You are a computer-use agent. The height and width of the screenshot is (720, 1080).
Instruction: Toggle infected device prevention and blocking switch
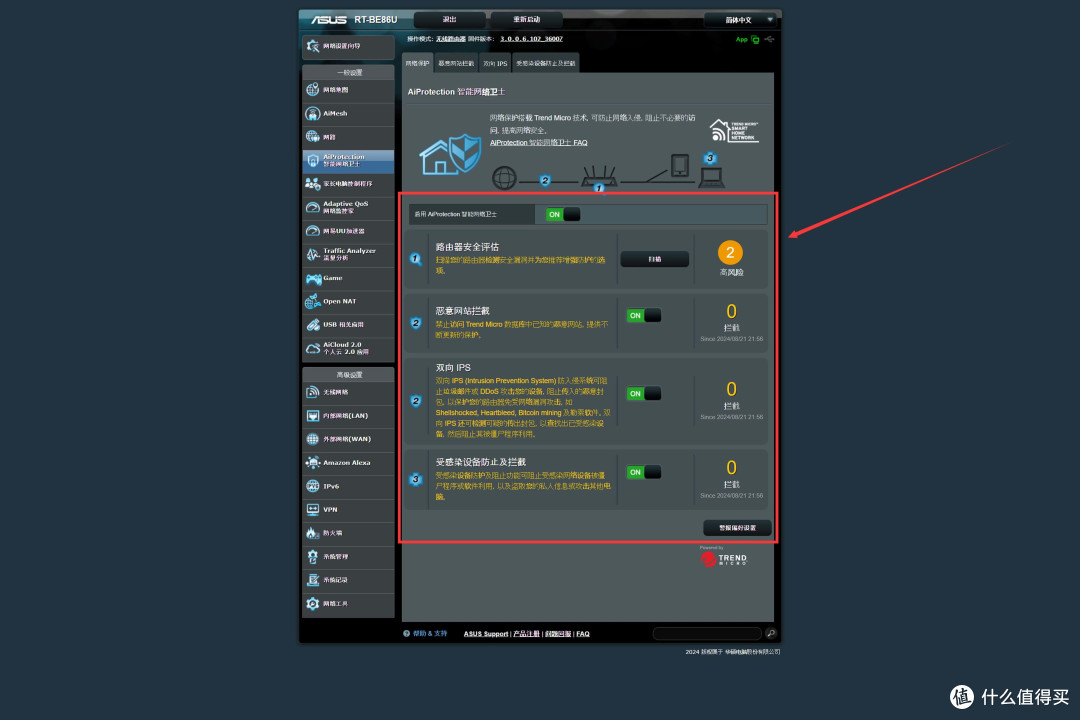click(643, 472)
